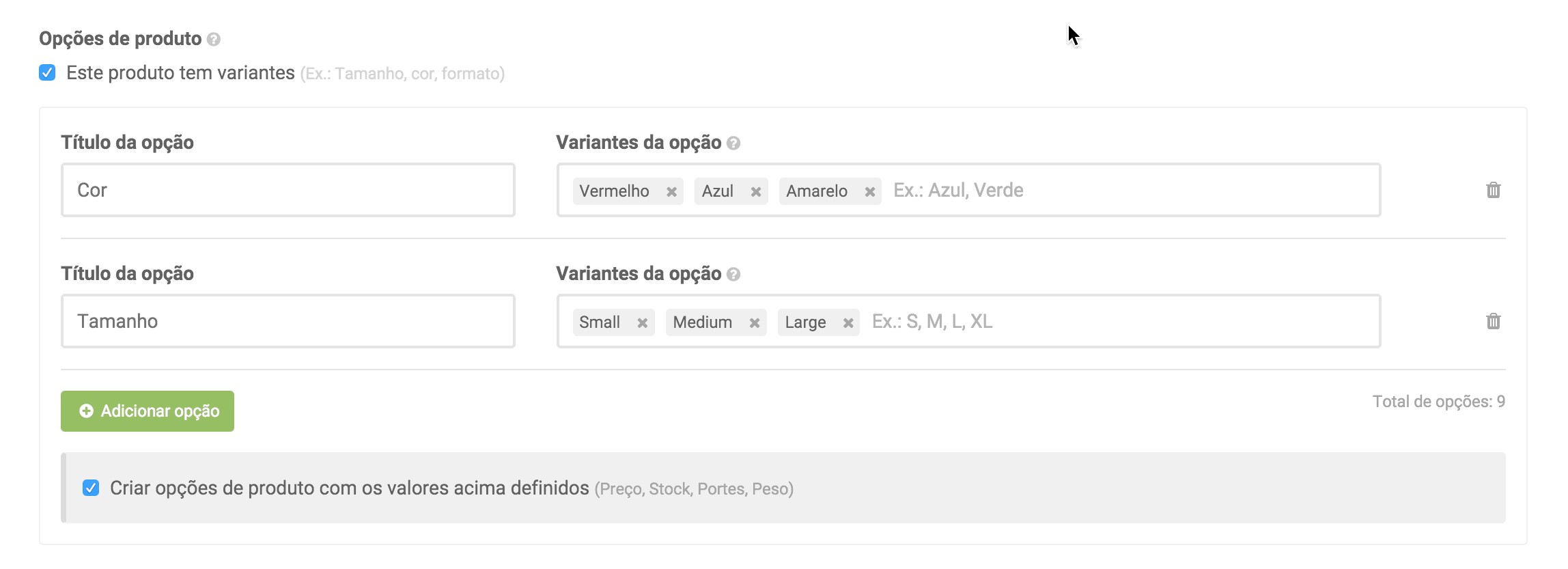Remove the Medium size tag
Viewport: 1568px width, 569px height.
(755, 323)
